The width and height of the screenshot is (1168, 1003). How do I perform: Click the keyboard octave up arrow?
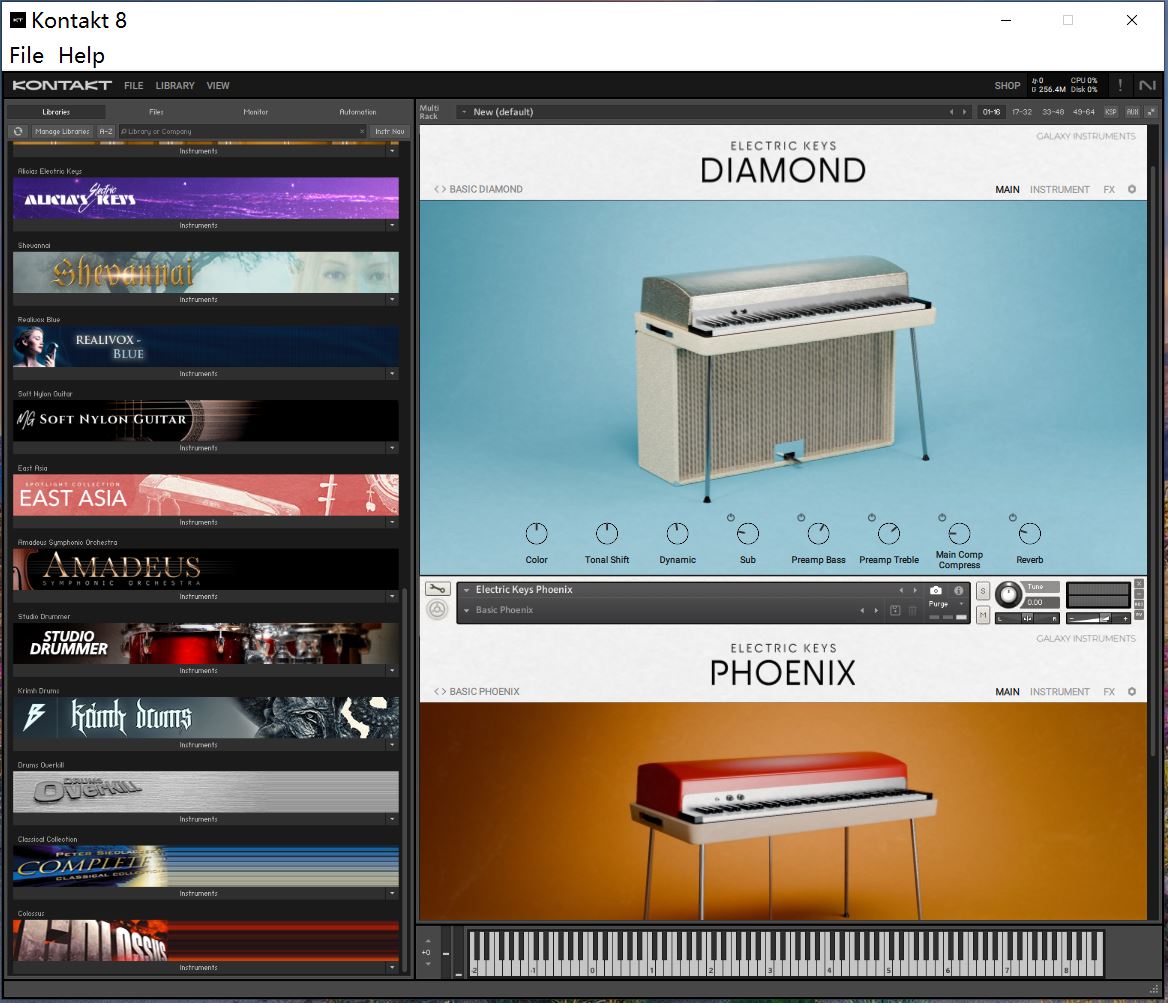tap(428, 940)
